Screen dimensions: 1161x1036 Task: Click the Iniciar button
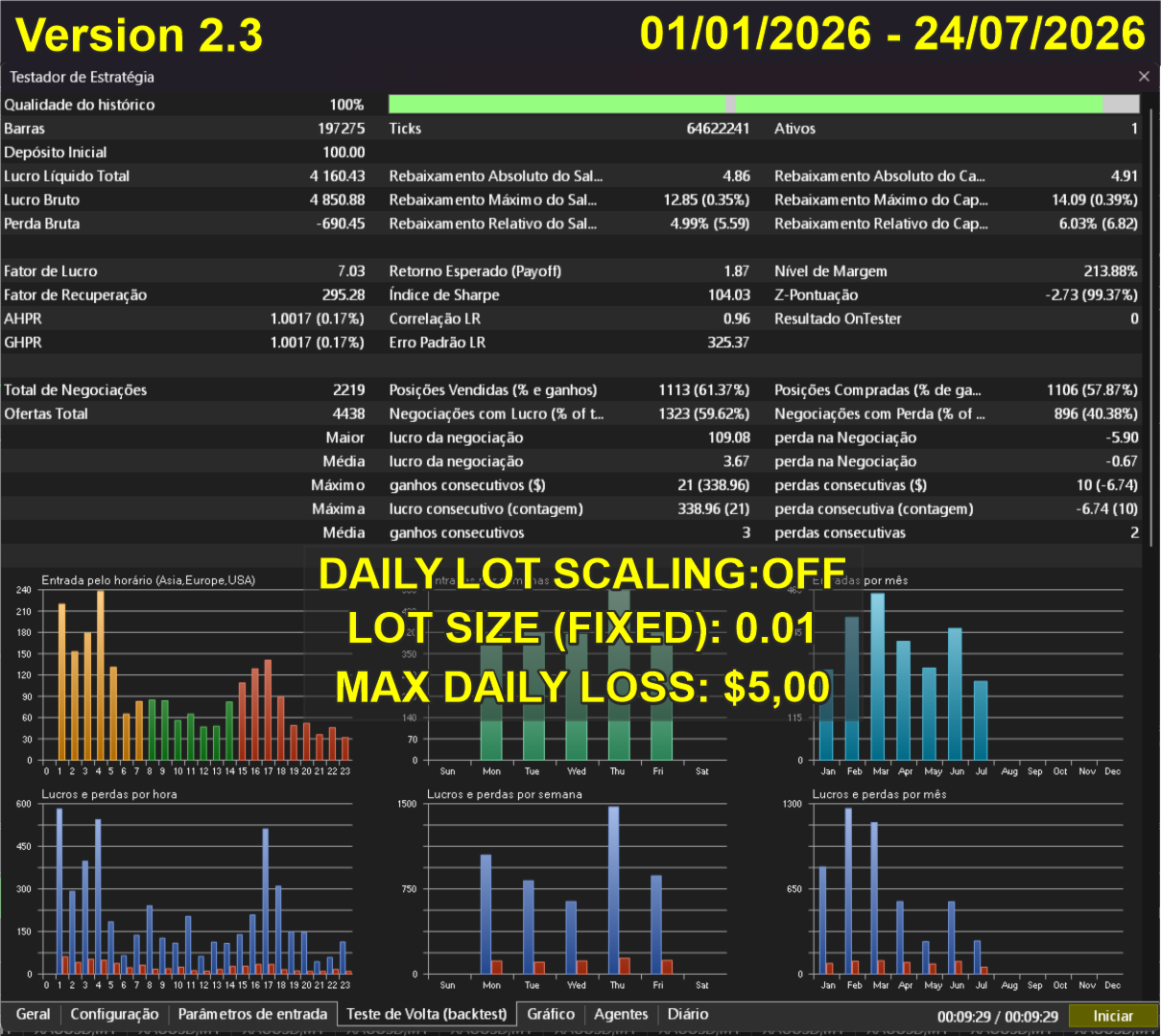1113,1016
